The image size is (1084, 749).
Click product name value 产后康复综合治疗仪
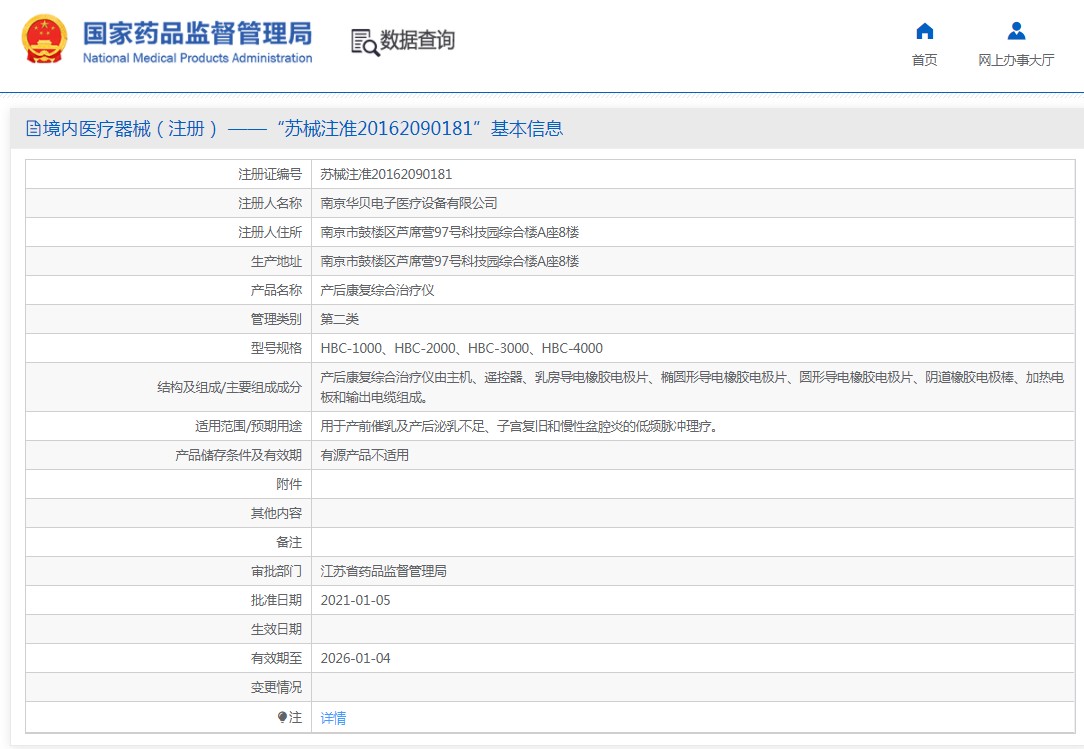pos(377,290)
